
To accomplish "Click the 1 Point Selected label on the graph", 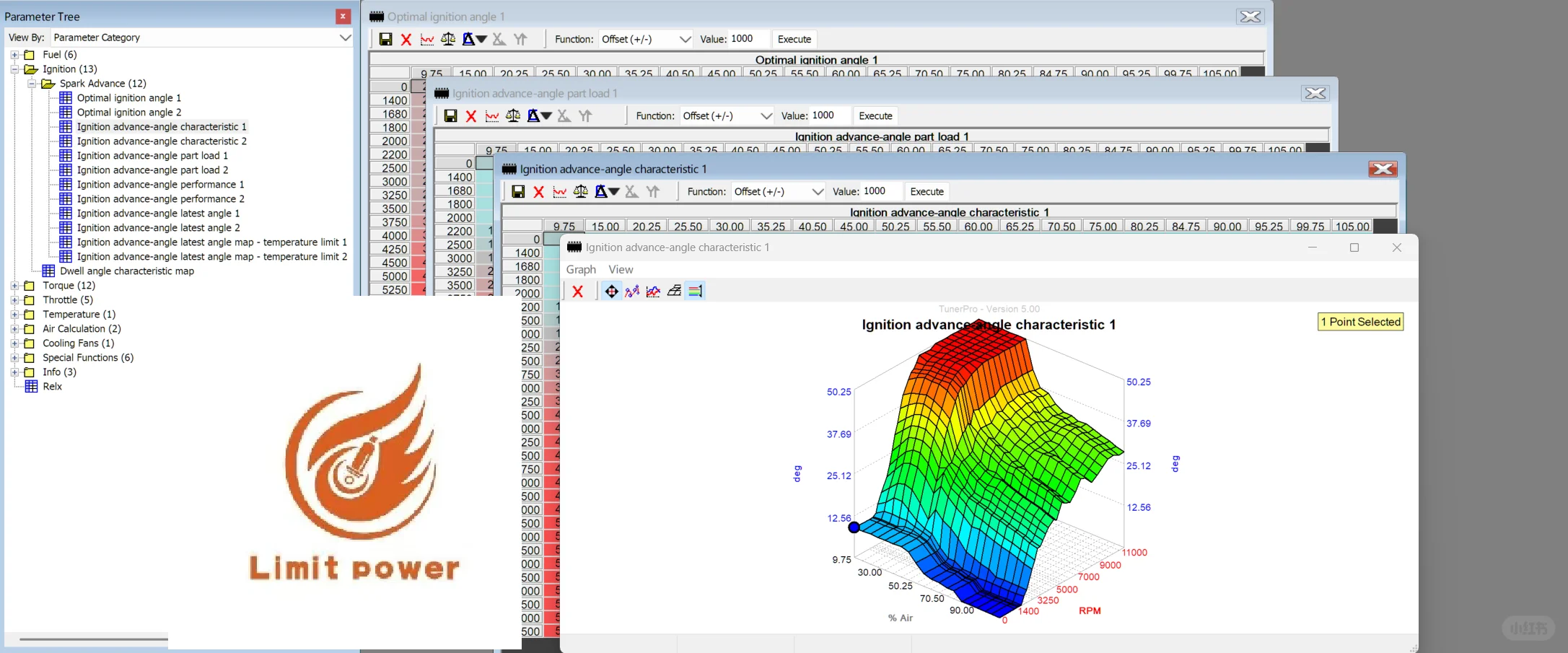I will [1360, 322].
